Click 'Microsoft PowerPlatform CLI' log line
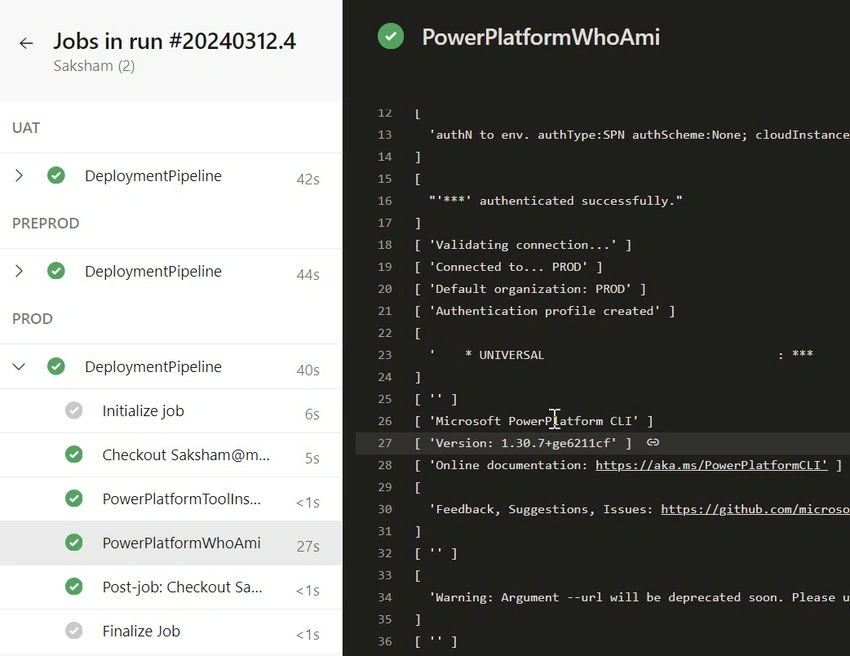 [x=534, y=421]
